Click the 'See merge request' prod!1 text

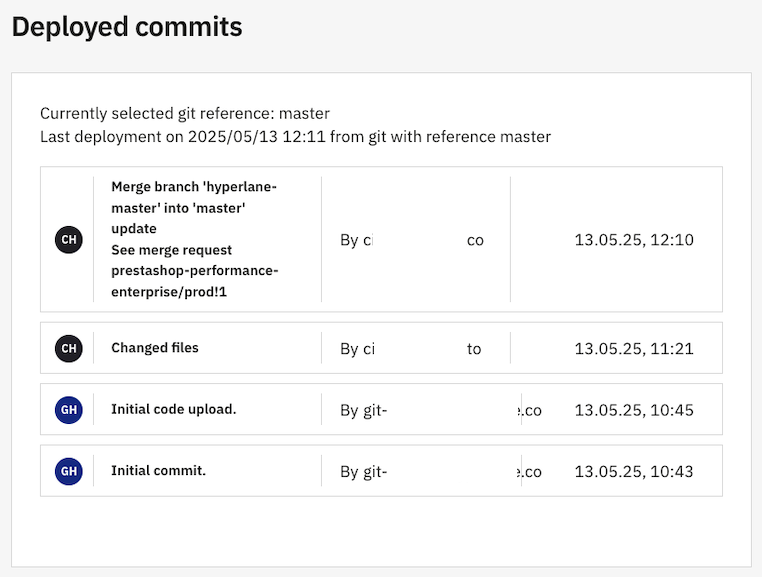(194, 271)
